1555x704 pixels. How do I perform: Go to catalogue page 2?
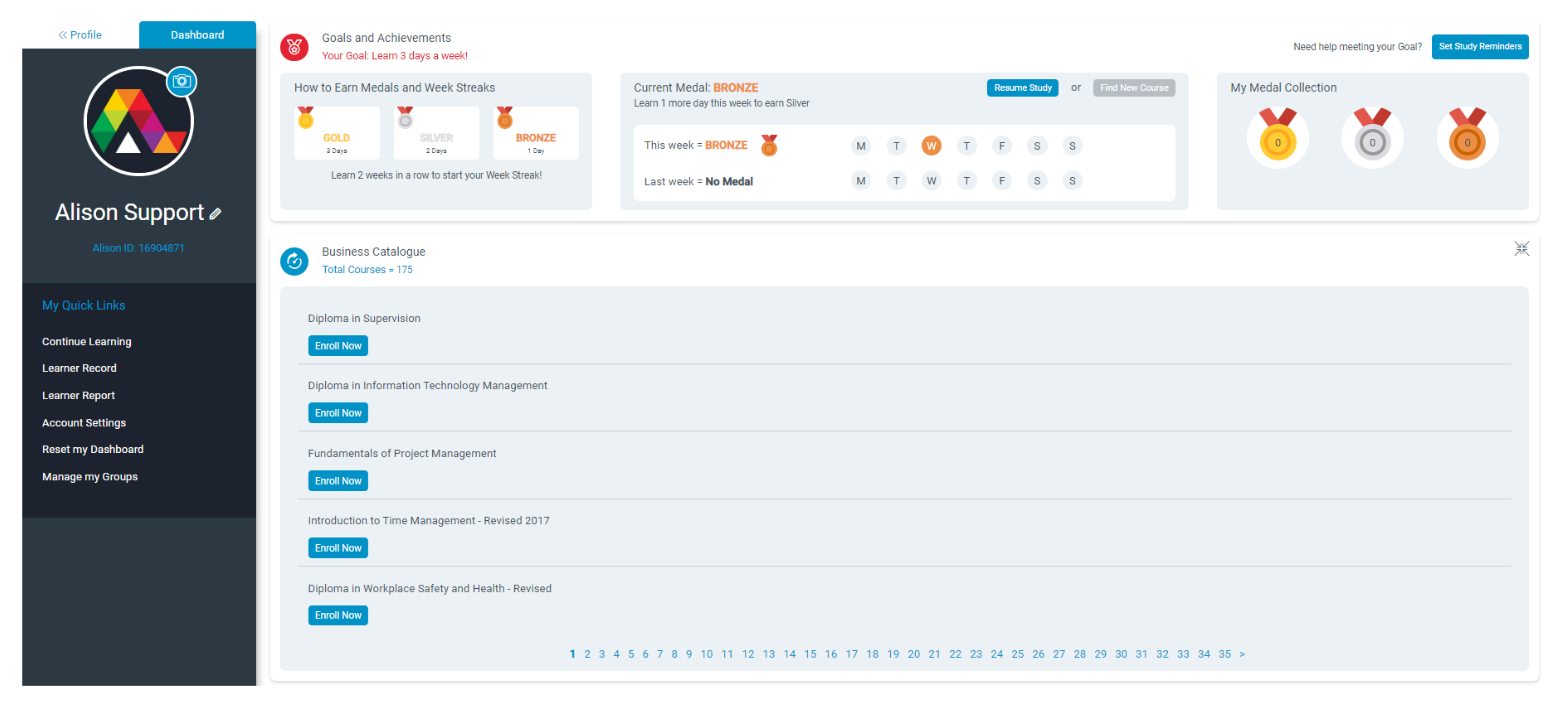(588, 654)
